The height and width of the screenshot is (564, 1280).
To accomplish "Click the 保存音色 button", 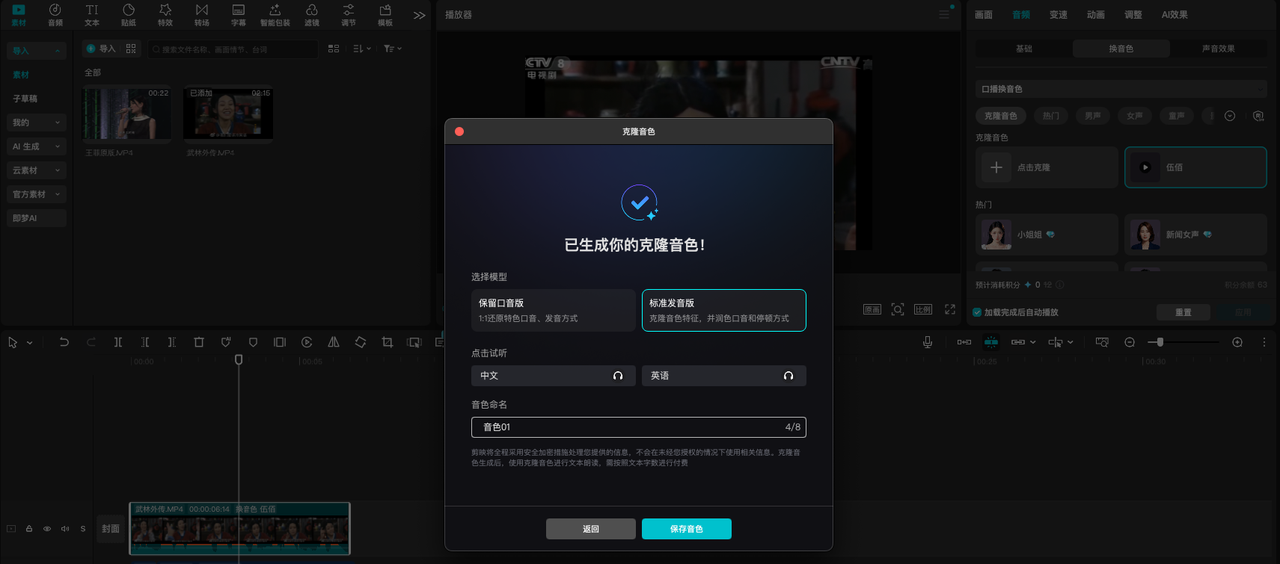I will pyautogui.click(x=686, y=529).
